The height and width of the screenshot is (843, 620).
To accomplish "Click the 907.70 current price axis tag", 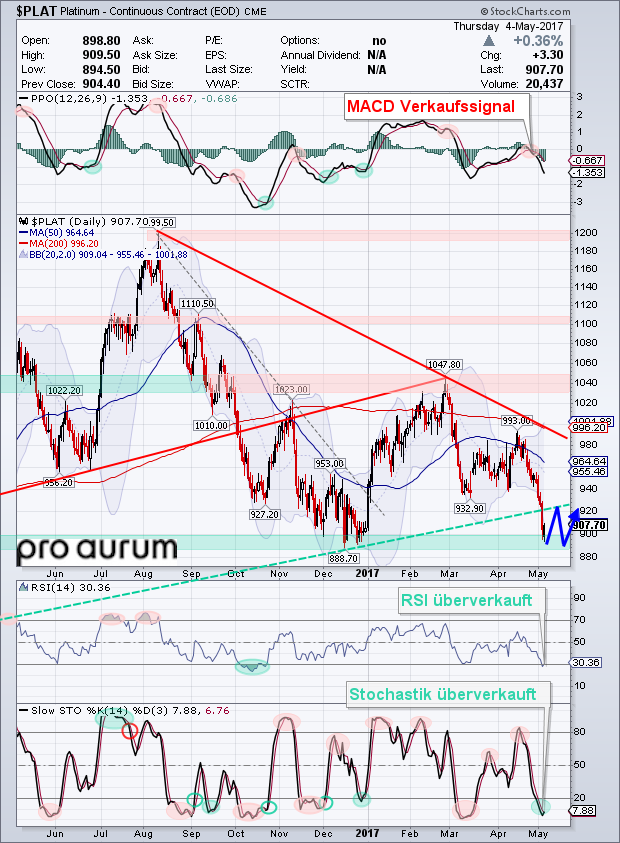I will (589, 525).
